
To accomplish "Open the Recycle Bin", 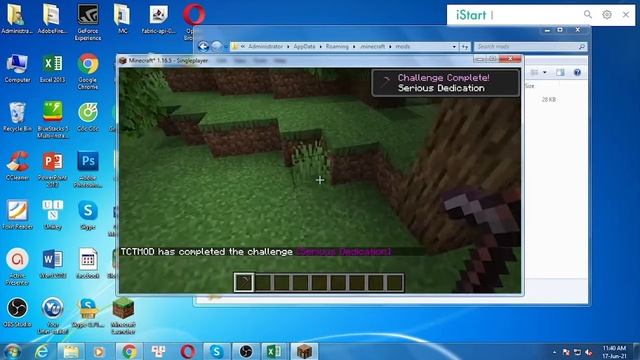I will 17,118.
